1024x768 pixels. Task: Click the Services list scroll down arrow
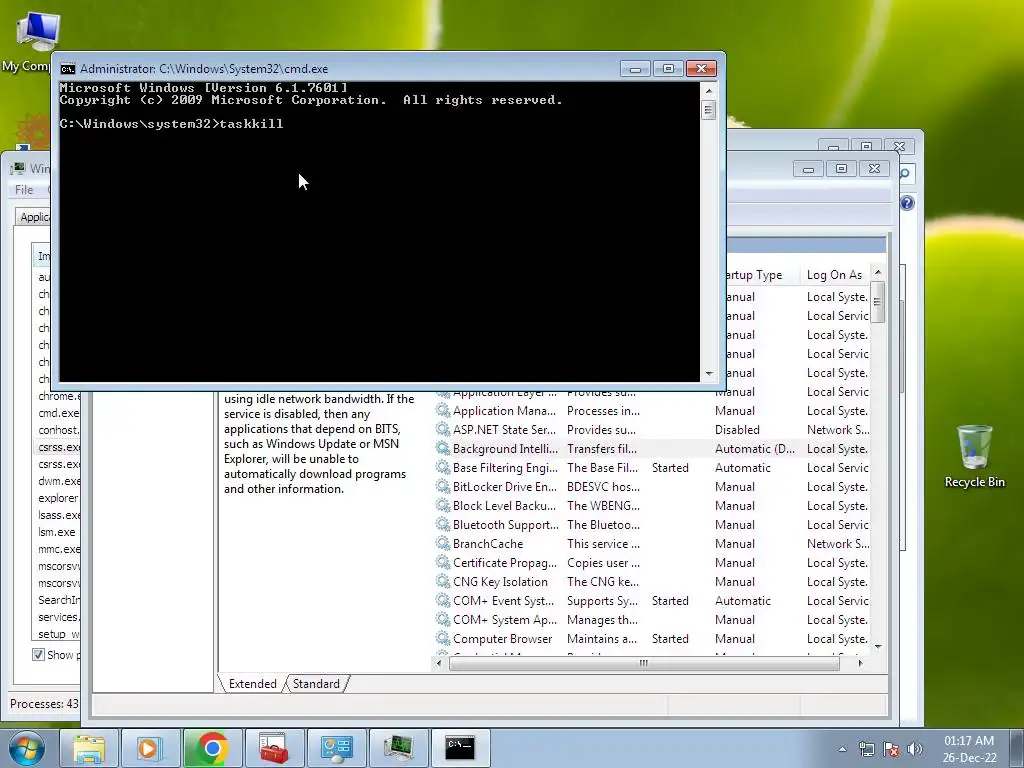[x=878, y=647]
